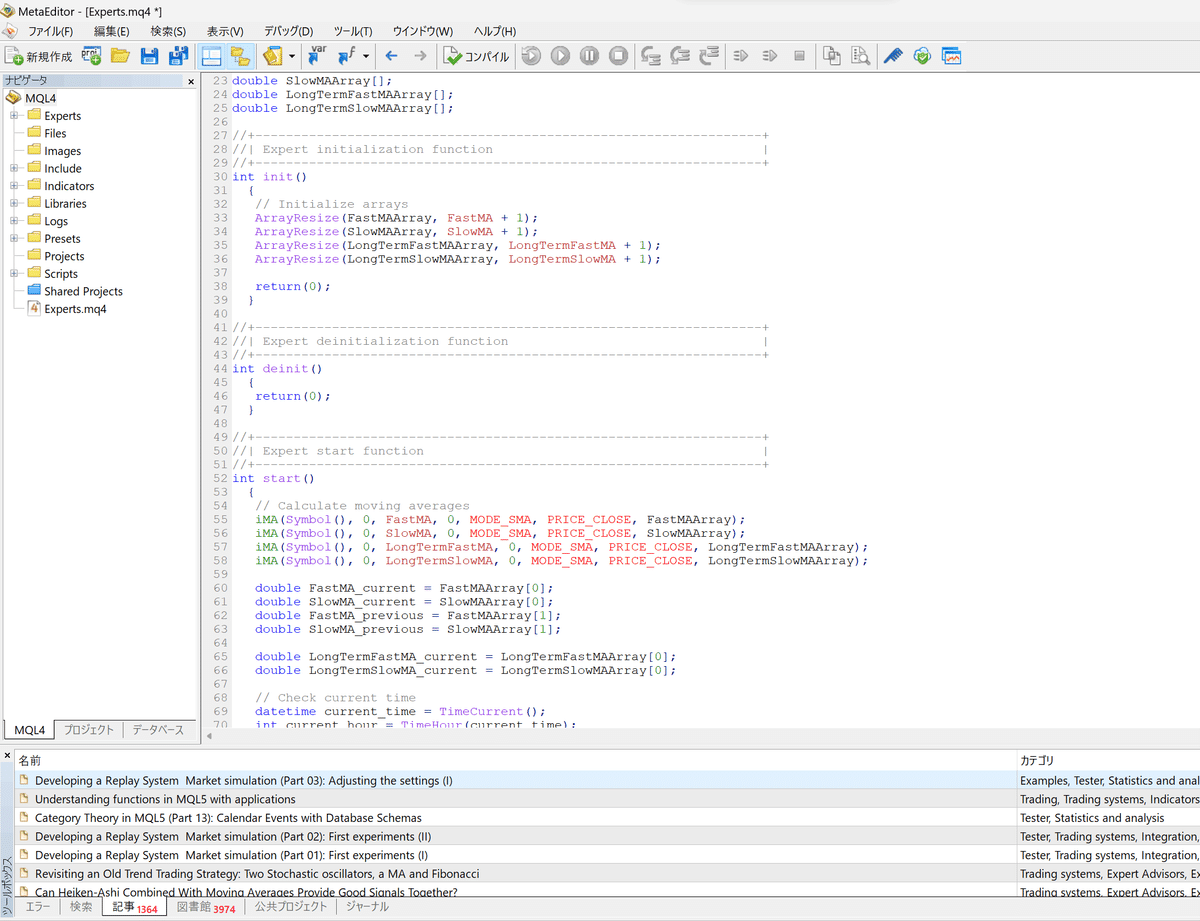Switch to the 図書館 tab
Screen dimensions: 1200x921
coord(205,907)
